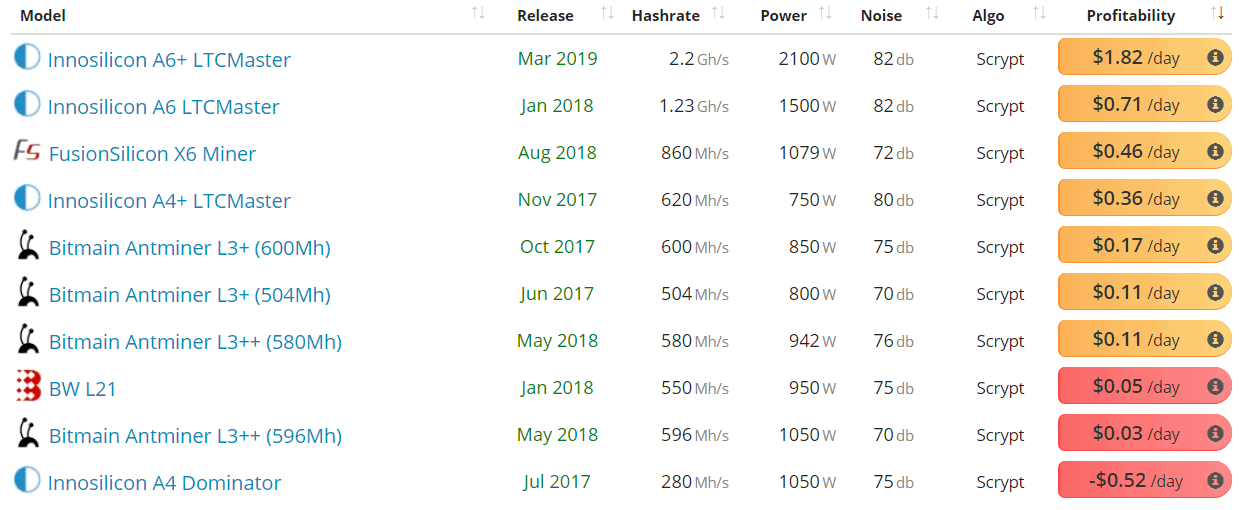The image size is (1239, 510).
Task: Click info icon on -$0.52/day badge
Action: tap(1215, 481)
